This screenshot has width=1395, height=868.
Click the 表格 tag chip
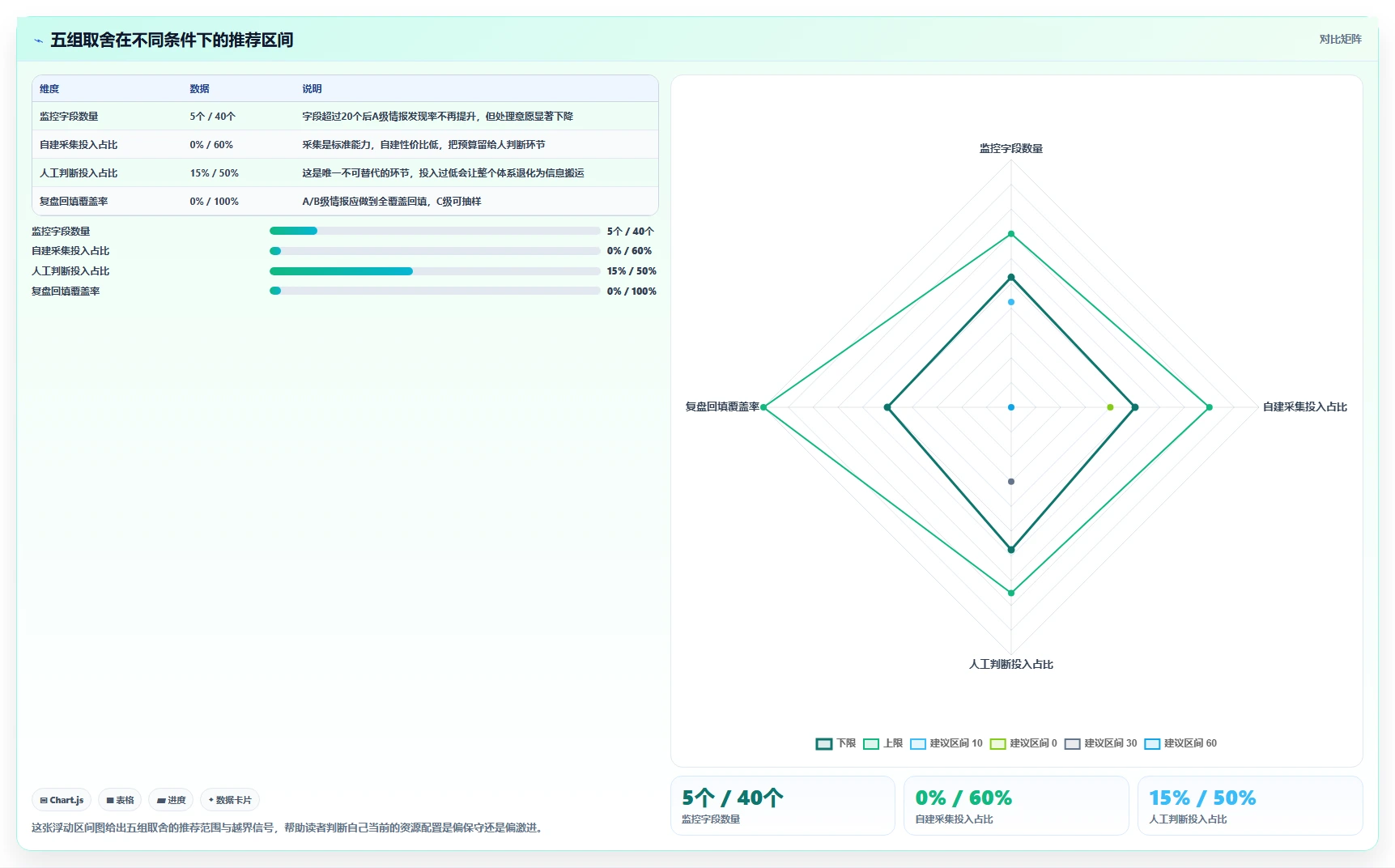[x=120, y=800]
